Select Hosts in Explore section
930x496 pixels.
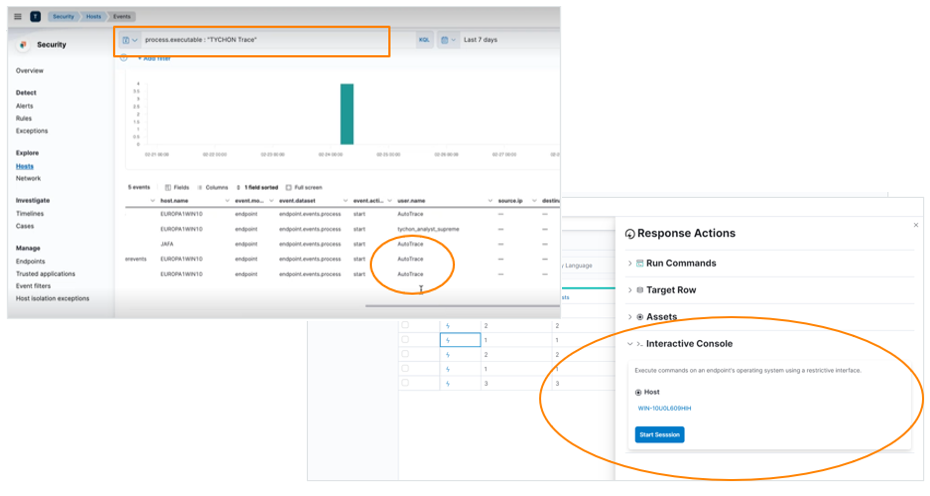[x=25, y=167]
